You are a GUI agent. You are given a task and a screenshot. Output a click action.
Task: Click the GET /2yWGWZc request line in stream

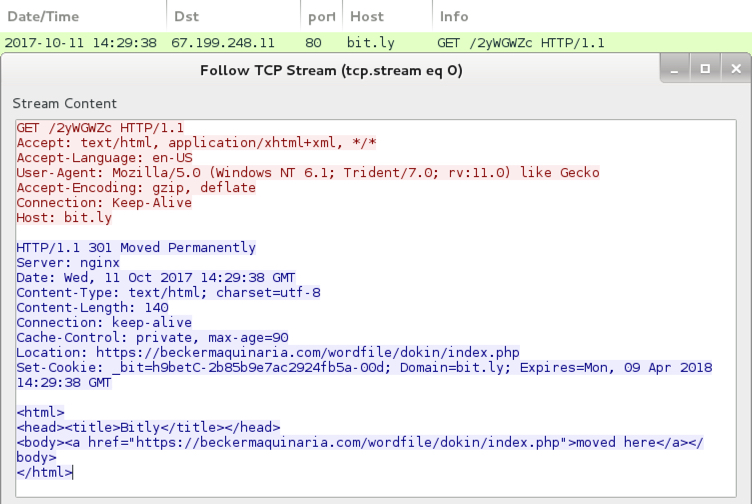click(x=100, y=128)
